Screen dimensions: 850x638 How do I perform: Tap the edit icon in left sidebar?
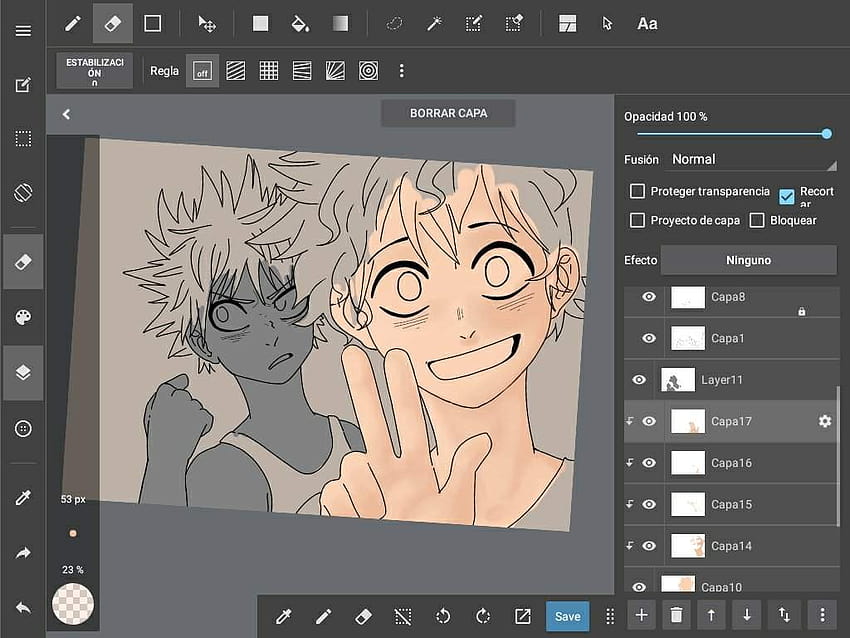coord(23,85)
